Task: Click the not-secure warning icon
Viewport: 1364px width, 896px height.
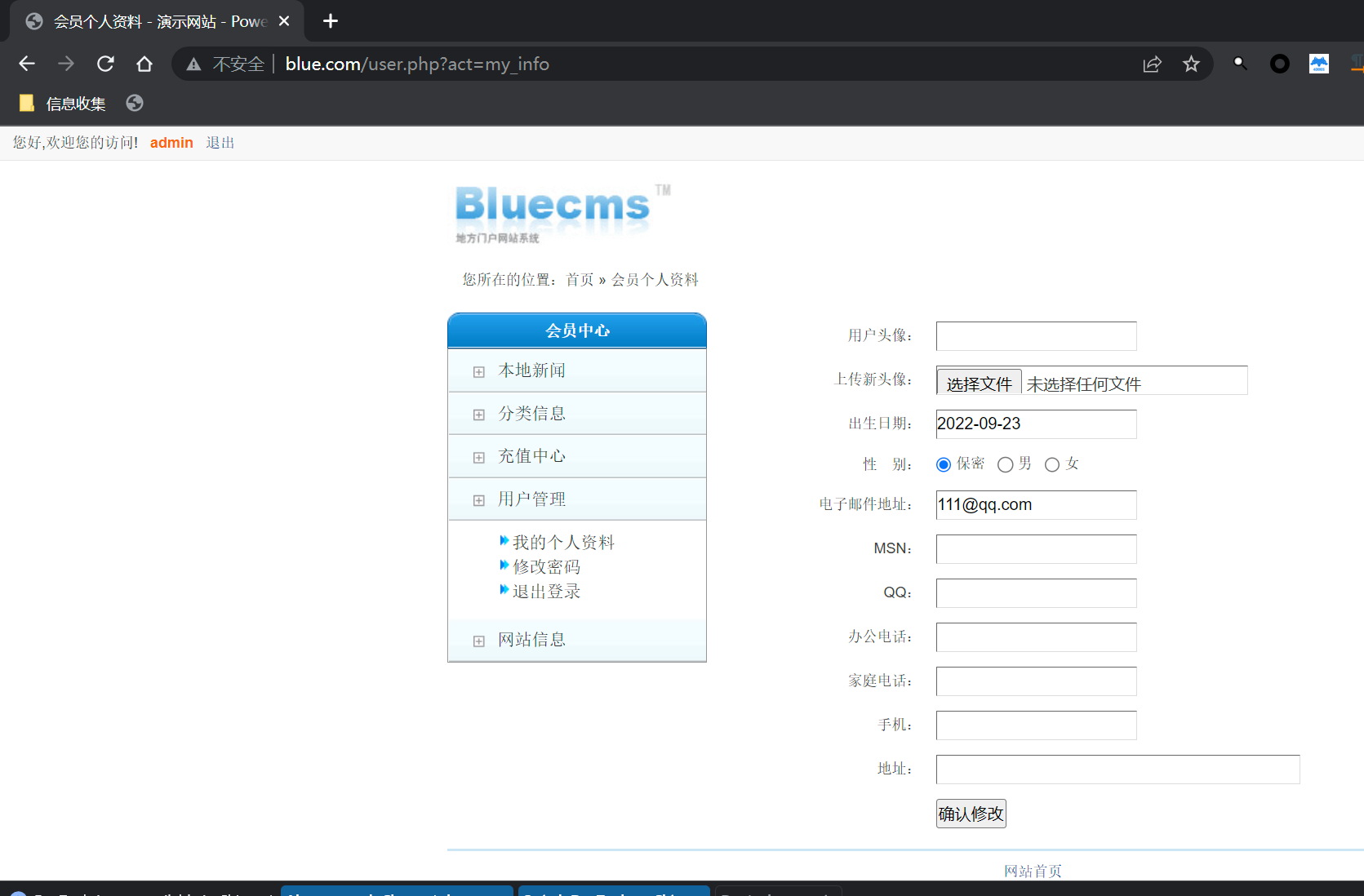Action: [193, 64]
